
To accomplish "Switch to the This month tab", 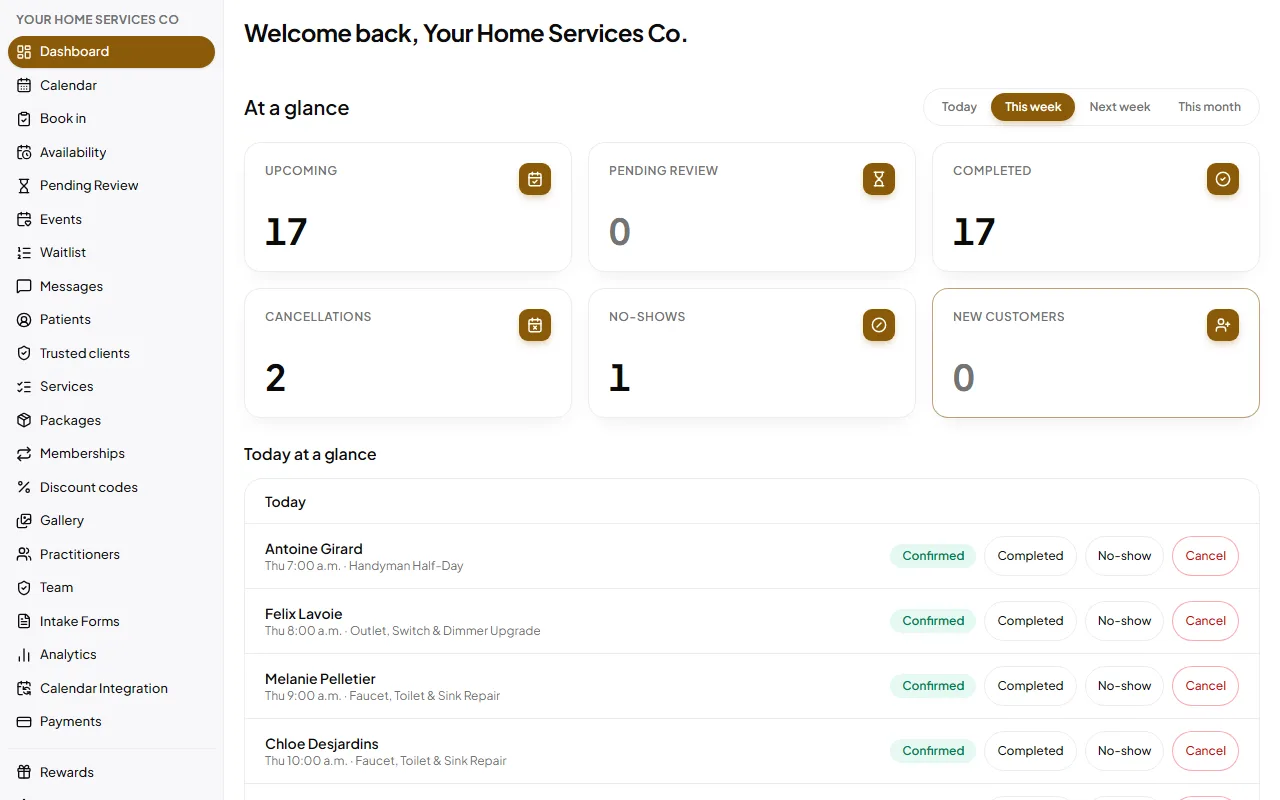I will click(1209, 107).
